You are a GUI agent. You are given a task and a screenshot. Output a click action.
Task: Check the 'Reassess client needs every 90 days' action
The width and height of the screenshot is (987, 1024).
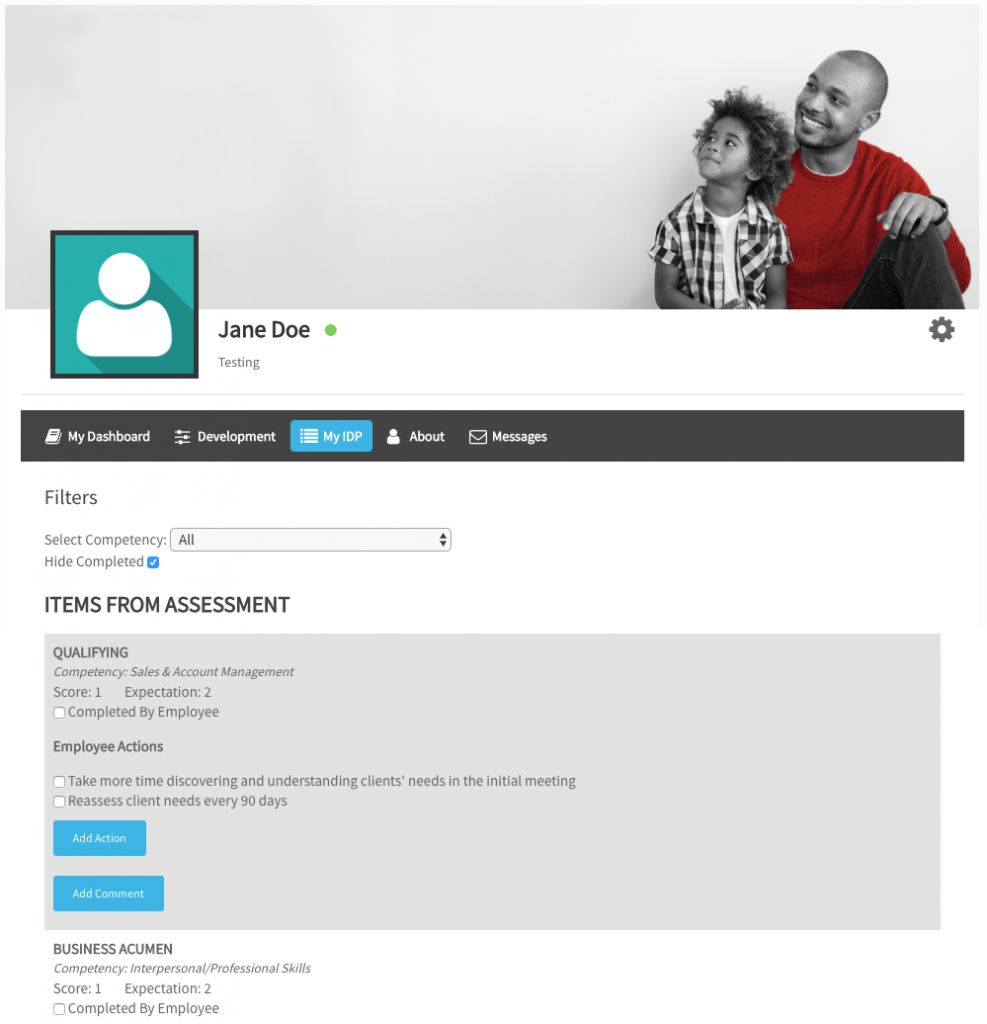59,801
